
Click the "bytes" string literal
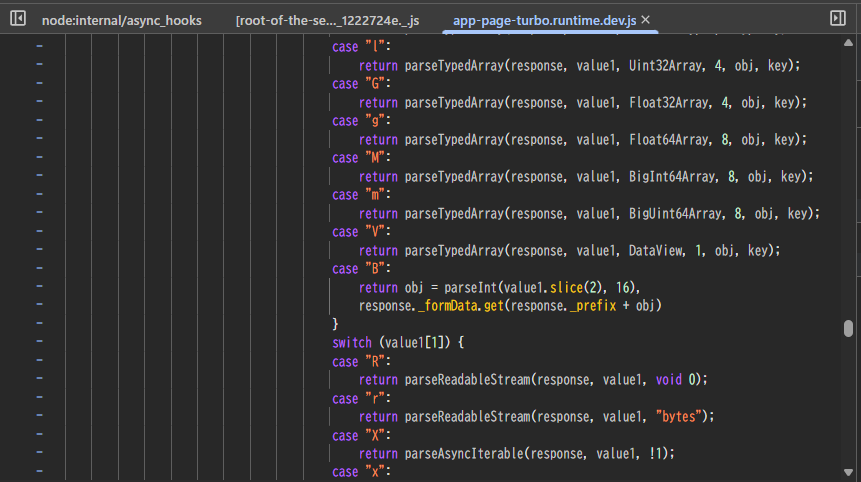679,417
